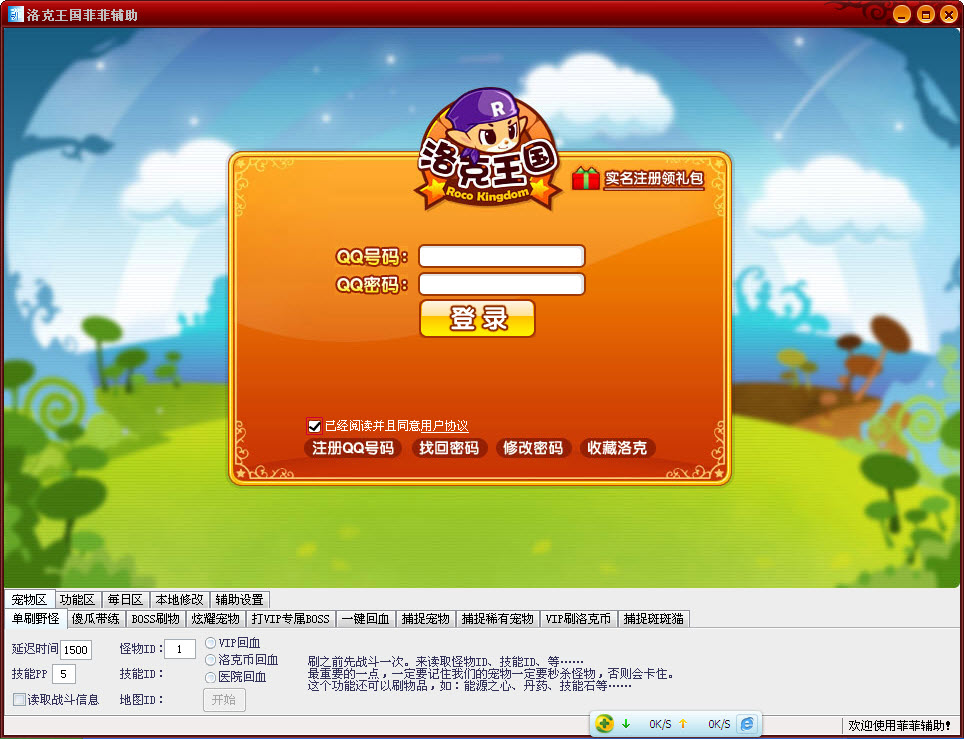Click the Roco Kingdom logo
The image size is (964, 739).
click(488, 149)
